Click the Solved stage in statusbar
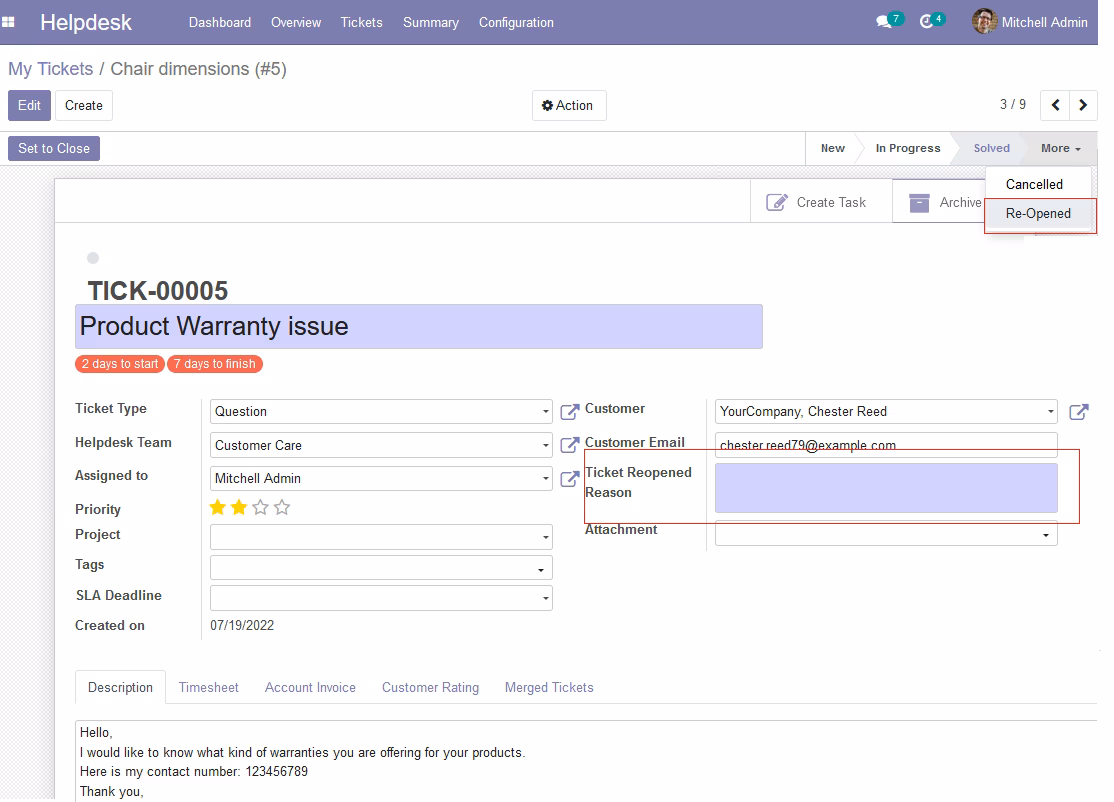This screenshot has height=802, width=1114. coord(991,148)
